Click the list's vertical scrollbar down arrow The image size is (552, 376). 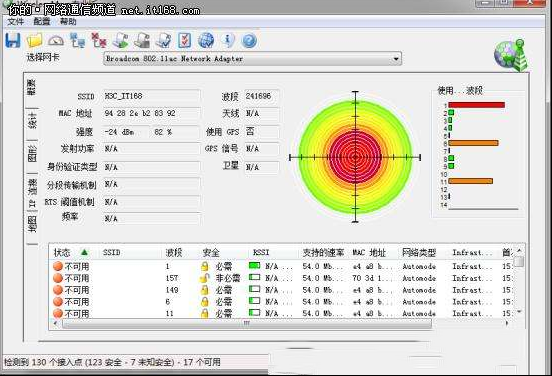pyautogui.click(x=519, y=312)
